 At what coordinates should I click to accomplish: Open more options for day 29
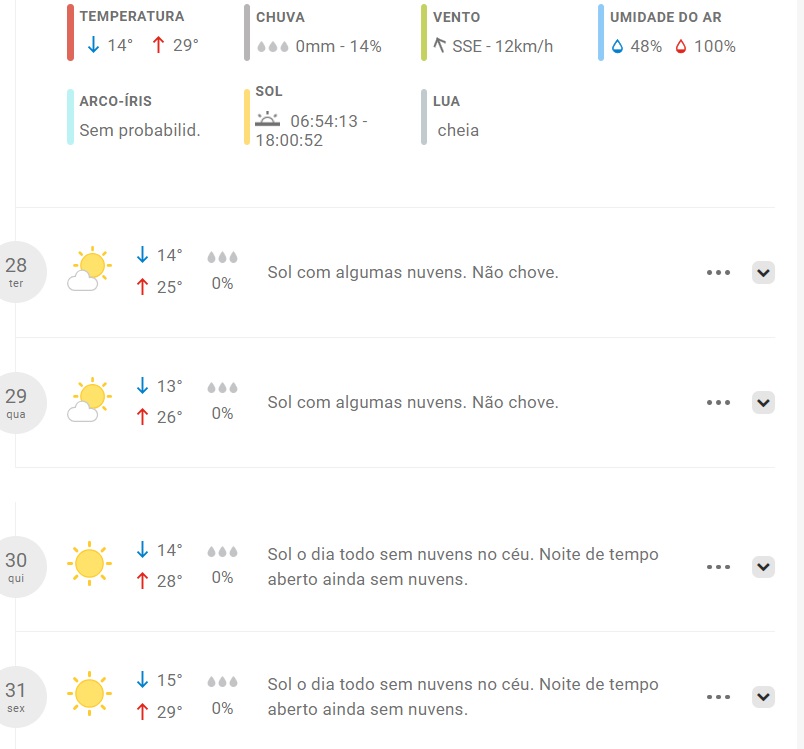(x=718, y=403)
